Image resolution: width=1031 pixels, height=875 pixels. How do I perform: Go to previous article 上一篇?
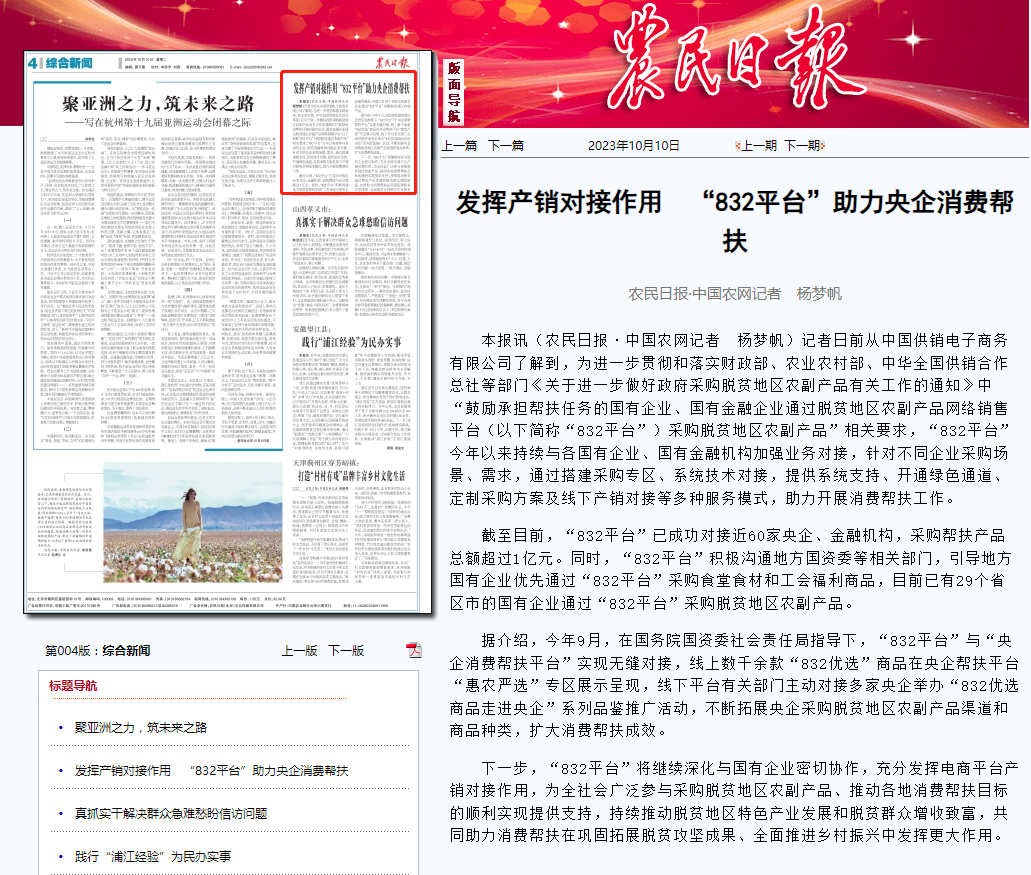click(459, 145)
